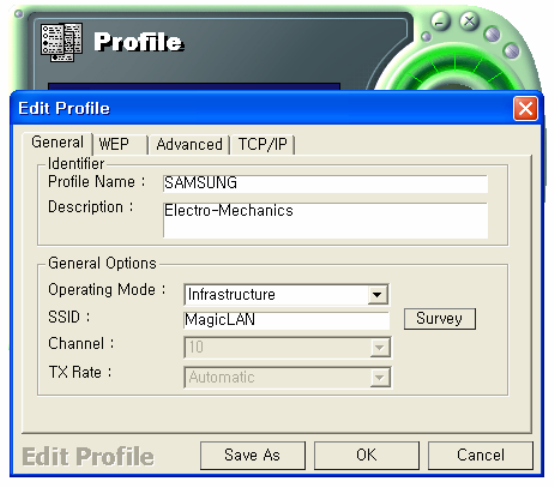Click the Profile list icon in header
The height and width of the screenshot is (487, 554).
61,42
